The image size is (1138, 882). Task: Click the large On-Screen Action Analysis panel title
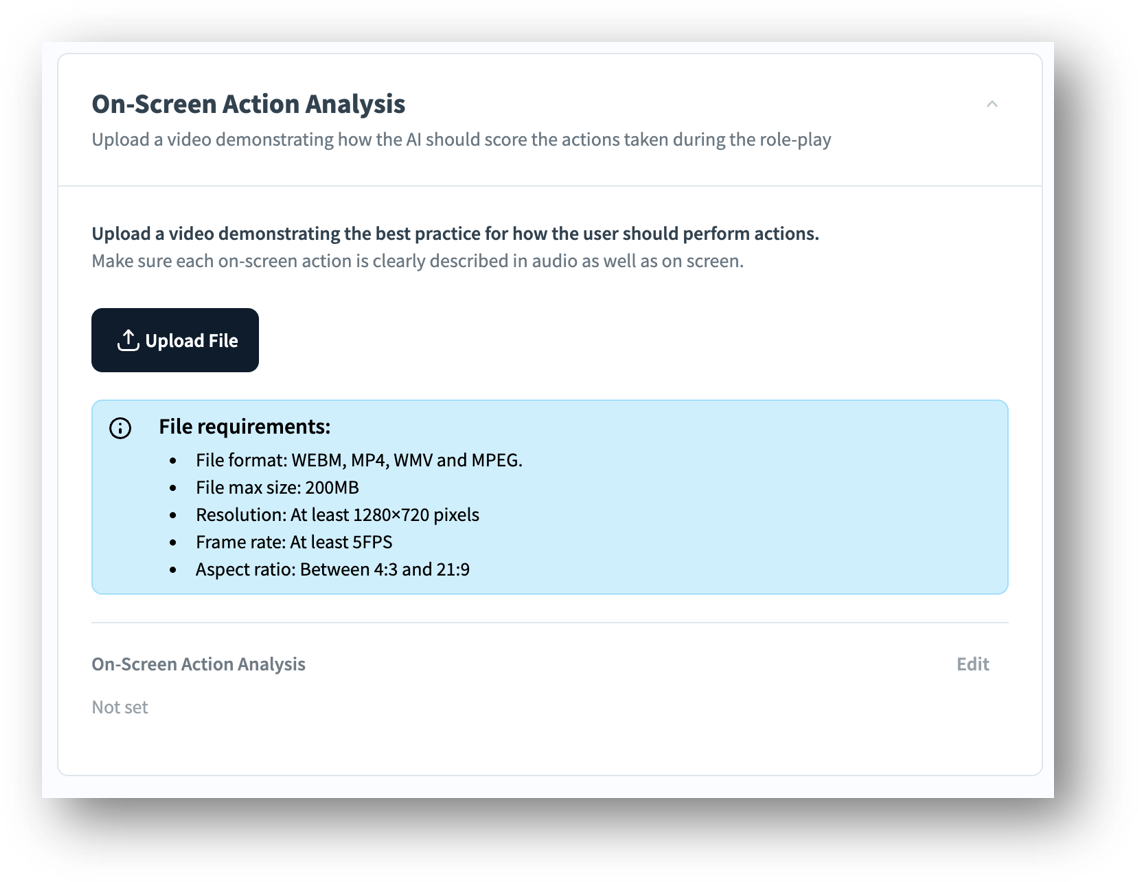click(x=248, y=104)
